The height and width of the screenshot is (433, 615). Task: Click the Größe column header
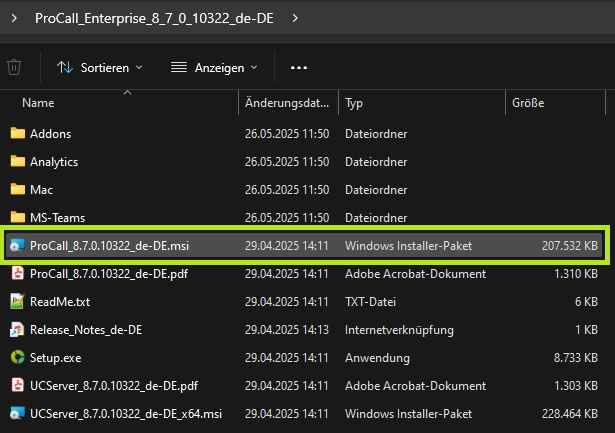(x=528, y=103)
